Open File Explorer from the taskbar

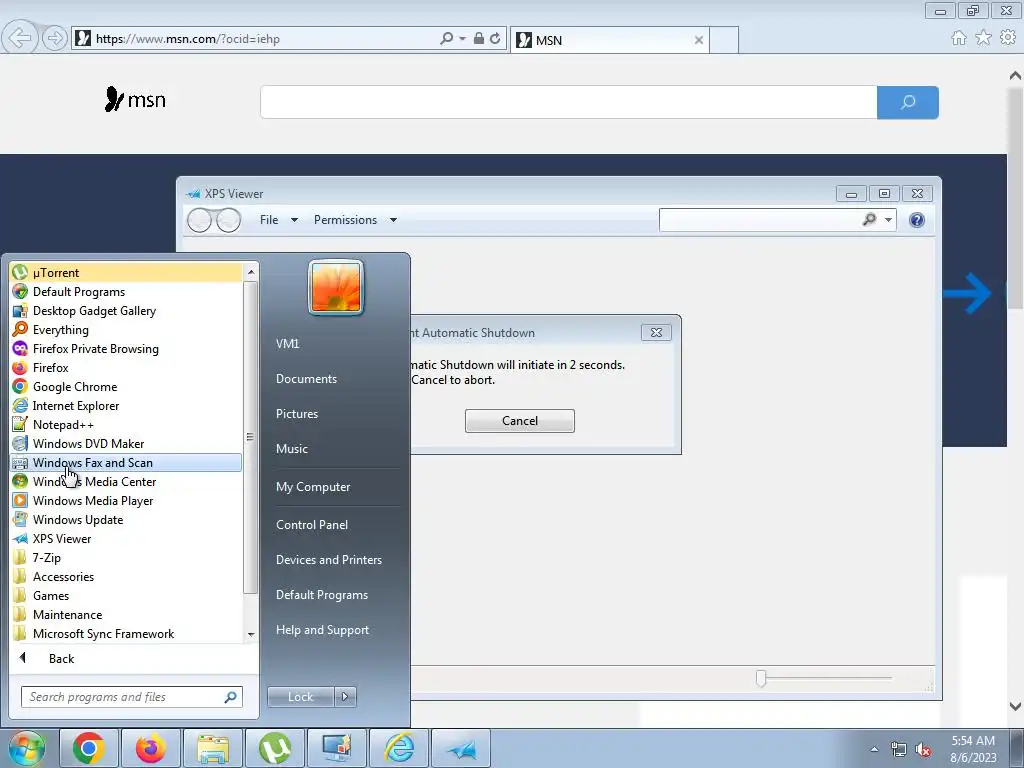click(x=213, y=748)
